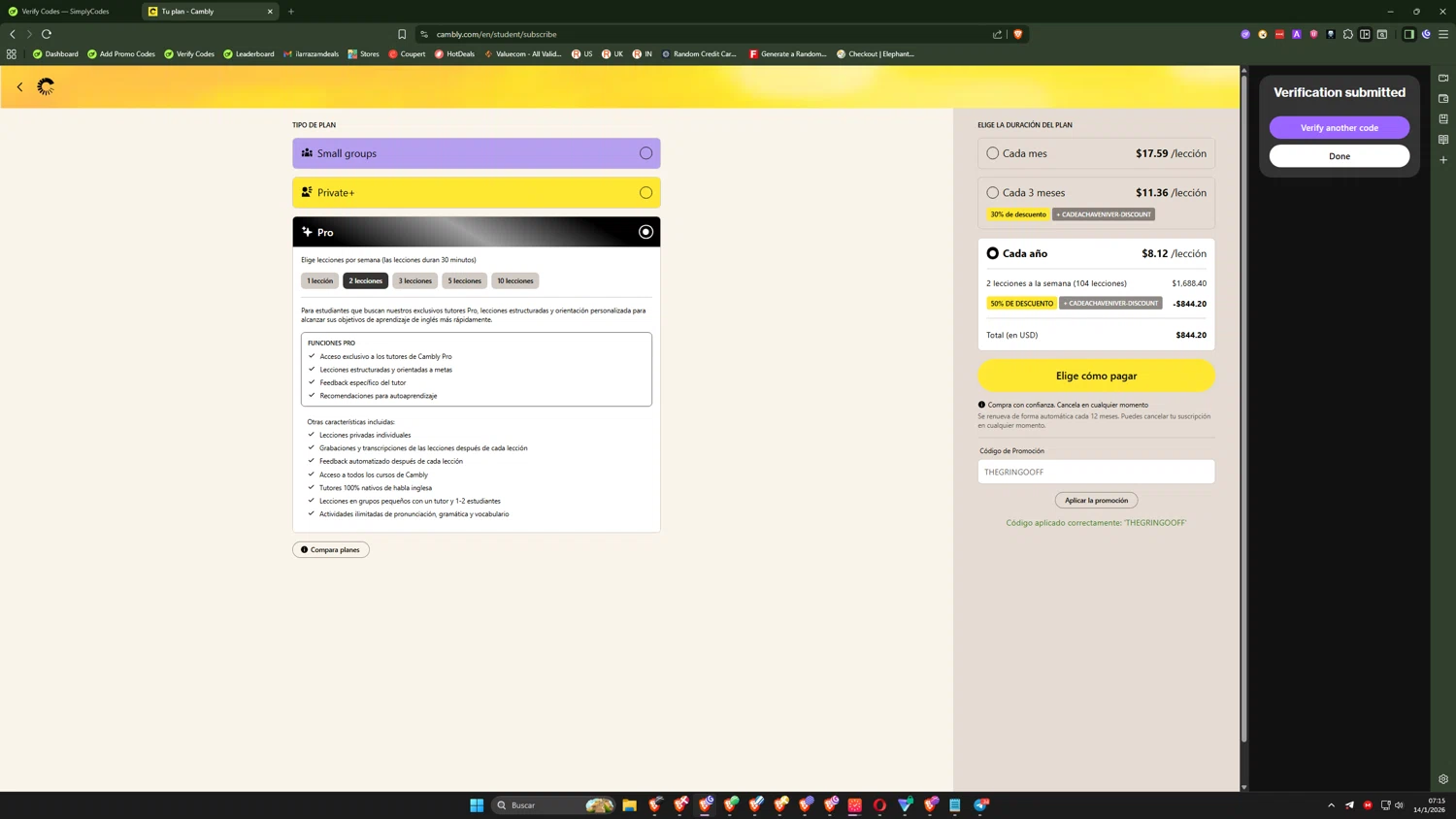Screen dimensions: 1456x819
Task: Choose the 'Cada mes' duration radio
Action: (x=992, y=153)
